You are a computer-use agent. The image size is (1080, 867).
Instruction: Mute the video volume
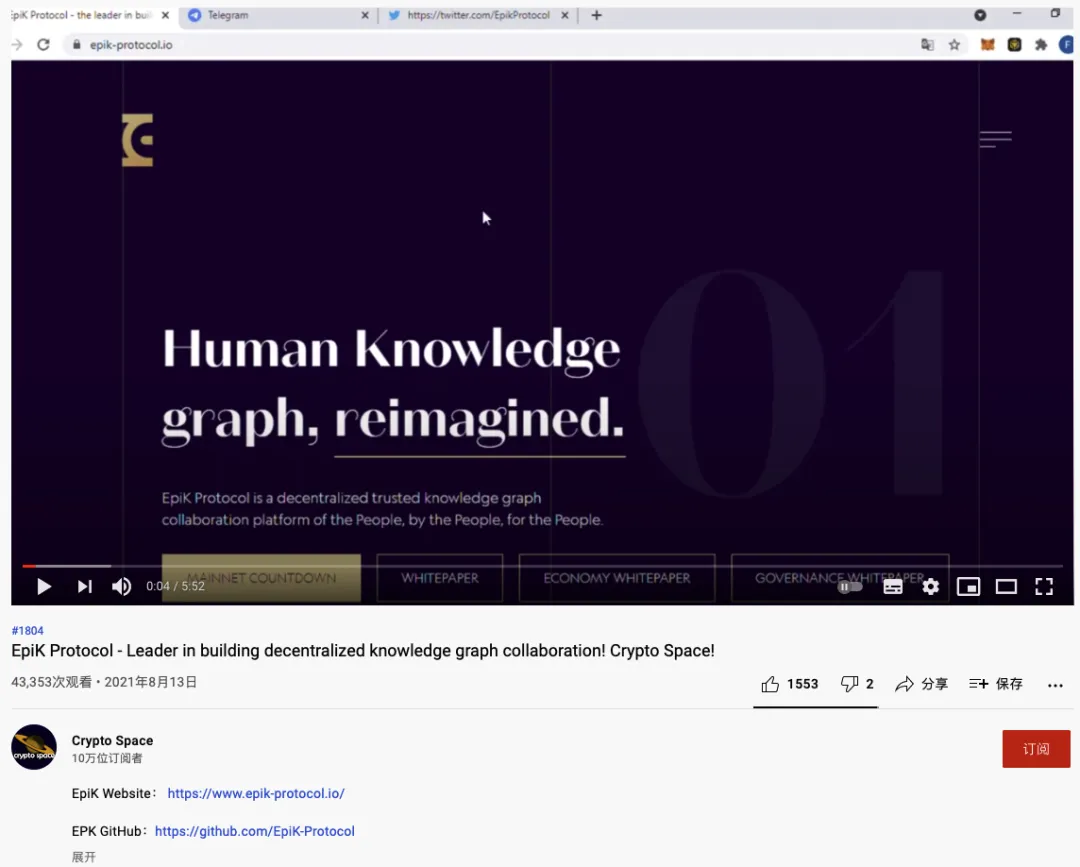click(x=121, y=586)
